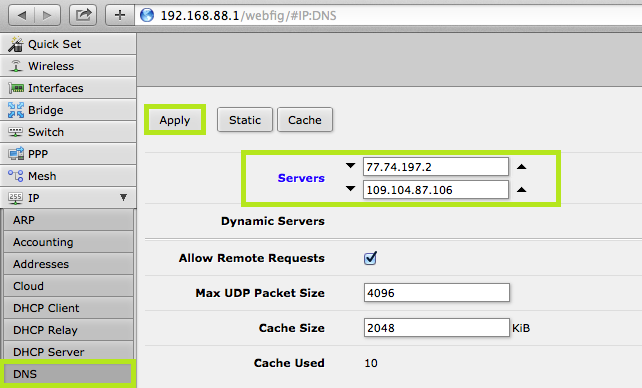Open the Mesh menu item
The image size is (642, 388).
pyautogui.click(x=68, y=176)
